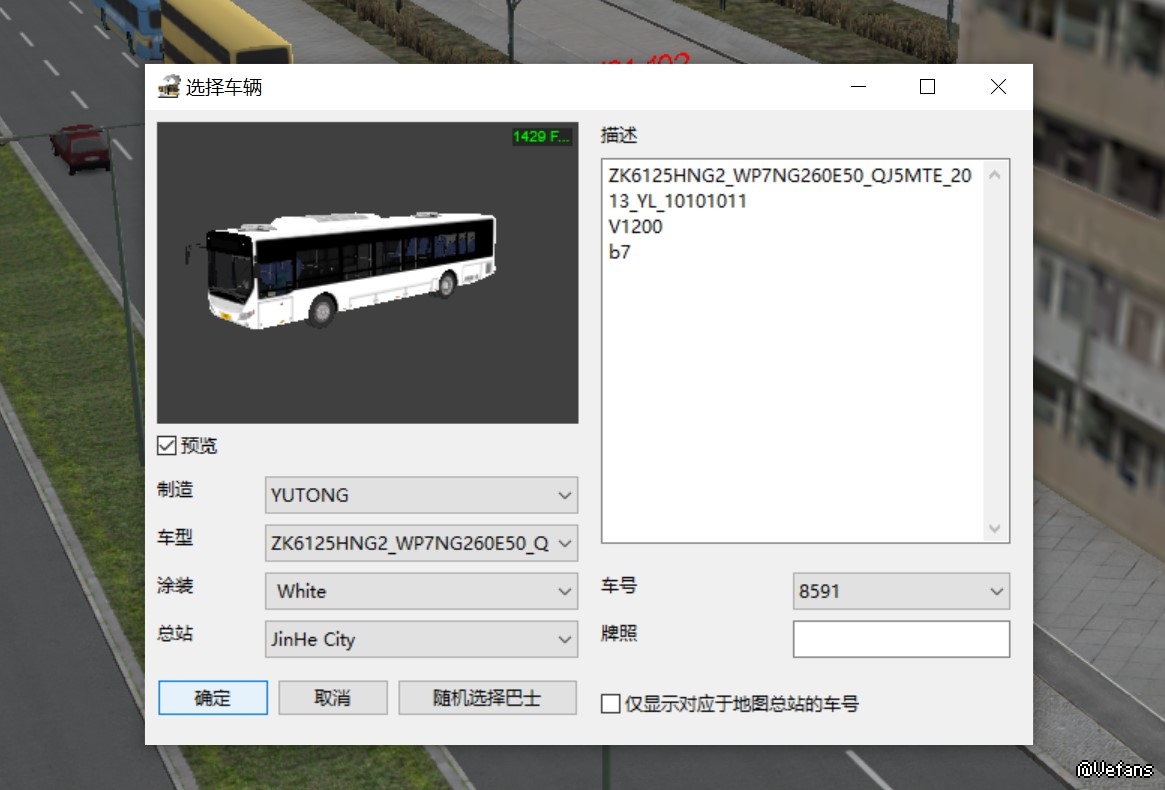The height and width of the screenshot is (790, 1165).
Task: Open the 车号 8591 number dropdown
Action: point(900,591)
